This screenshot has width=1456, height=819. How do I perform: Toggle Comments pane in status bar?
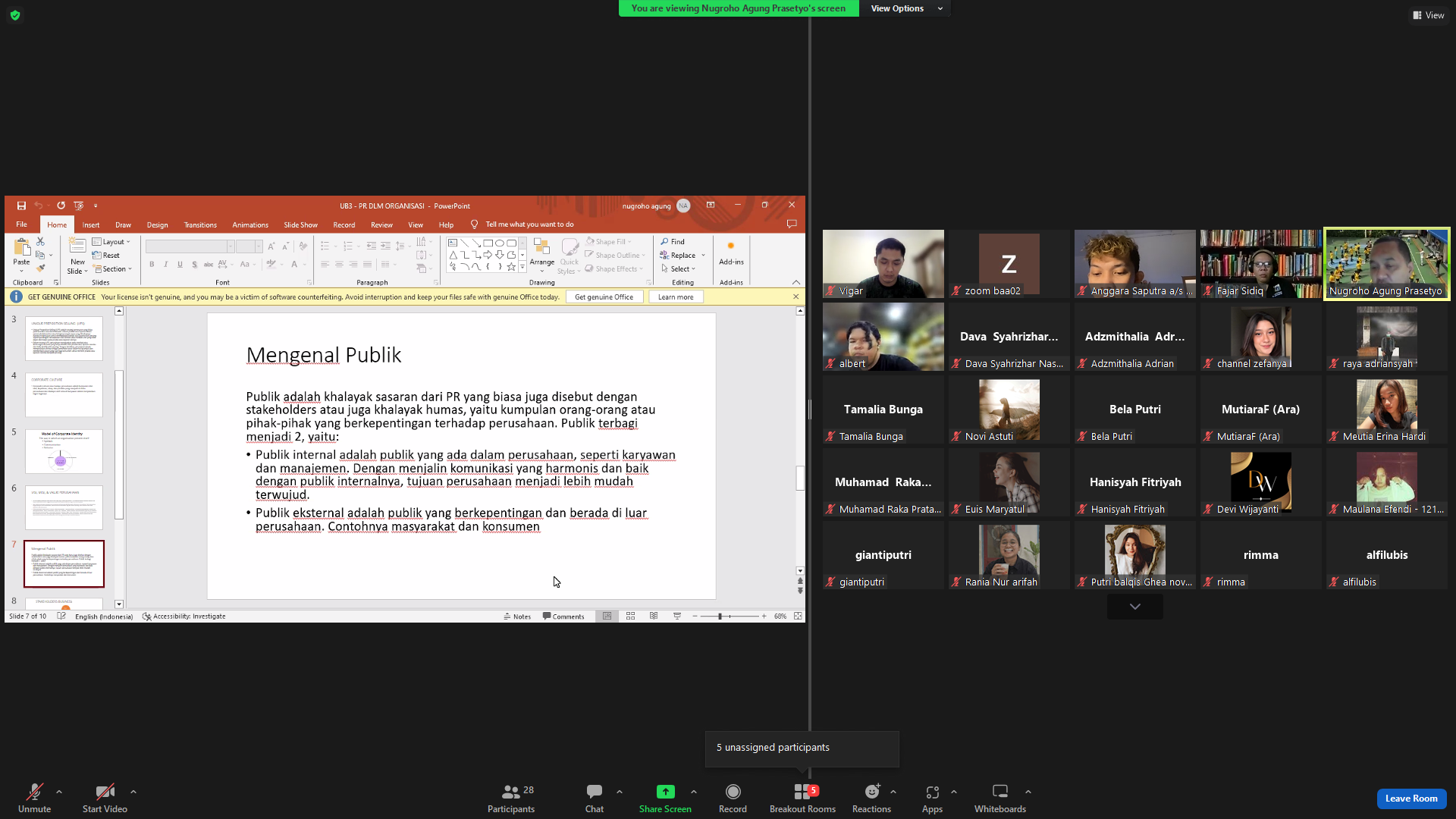pos(563,617)
